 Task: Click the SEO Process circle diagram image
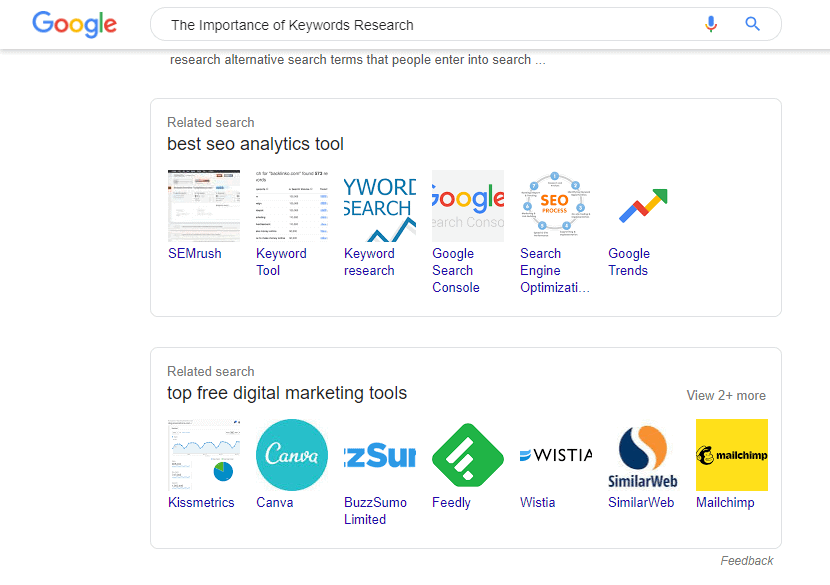click(x=556, y=206)
